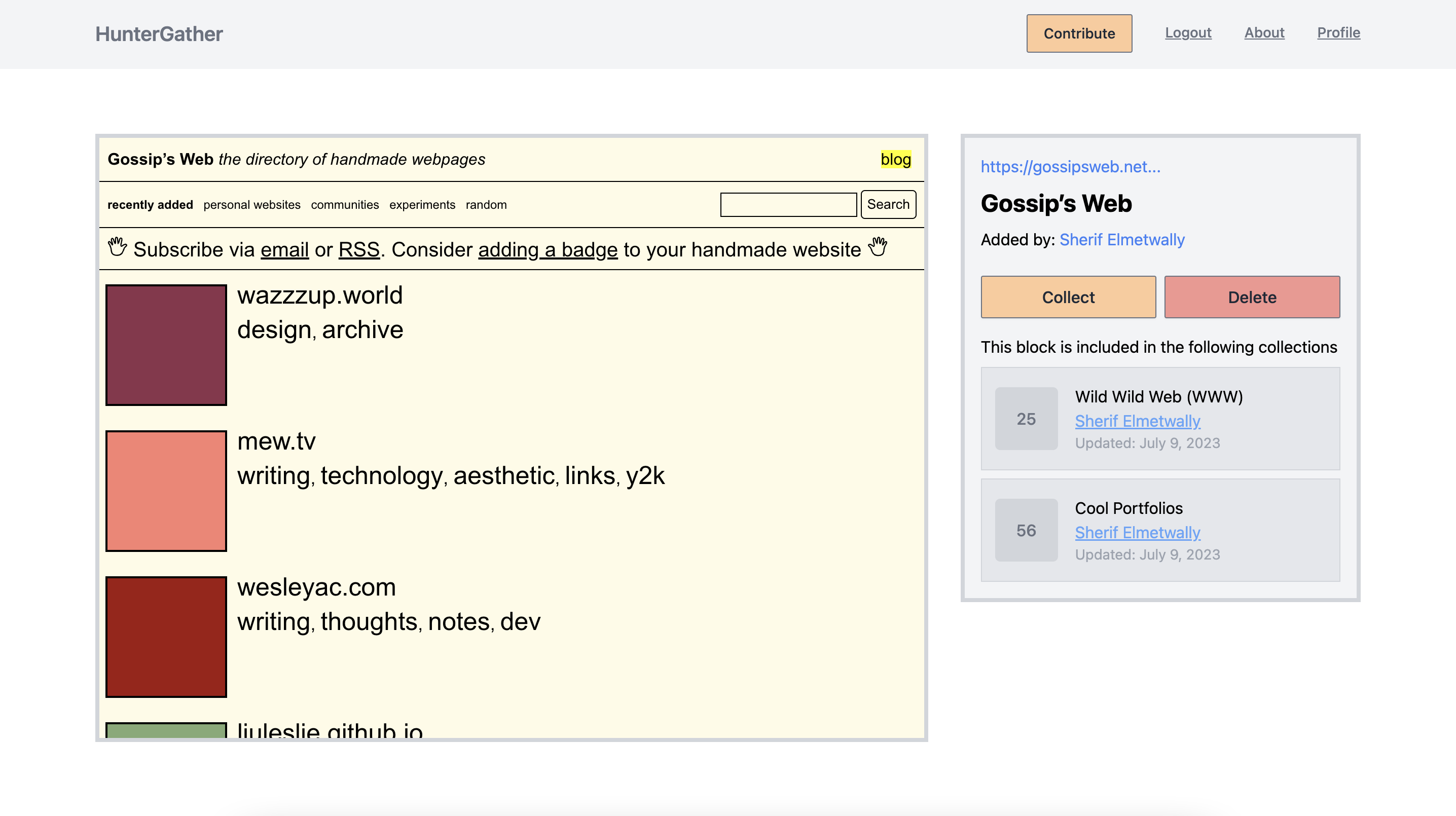Click the technology tag
This screenshot has width=1456, height=816.
click(x=382, y=476)
